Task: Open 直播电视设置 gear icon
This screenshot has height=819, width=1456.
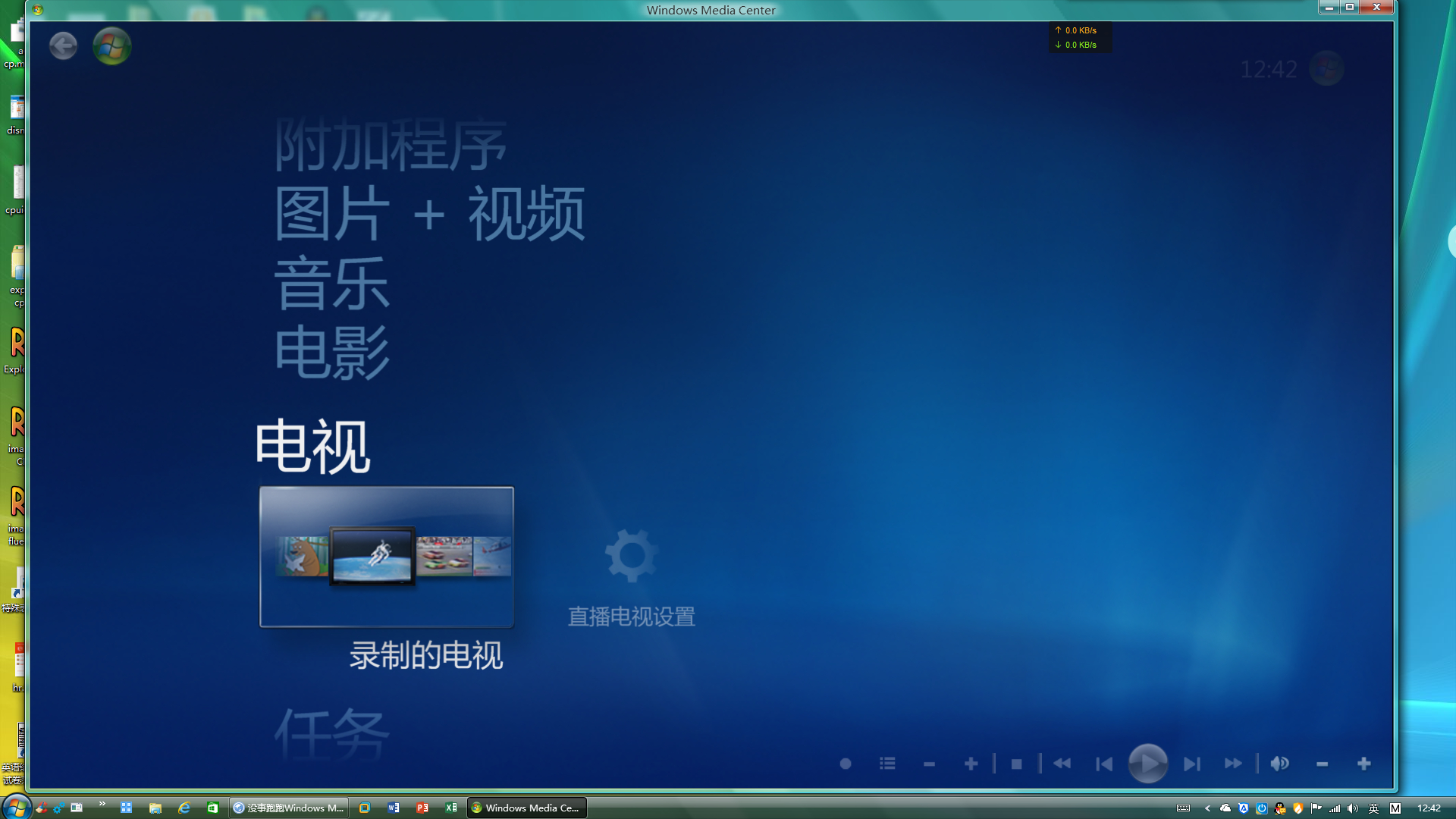Action: tap(631, 556)
